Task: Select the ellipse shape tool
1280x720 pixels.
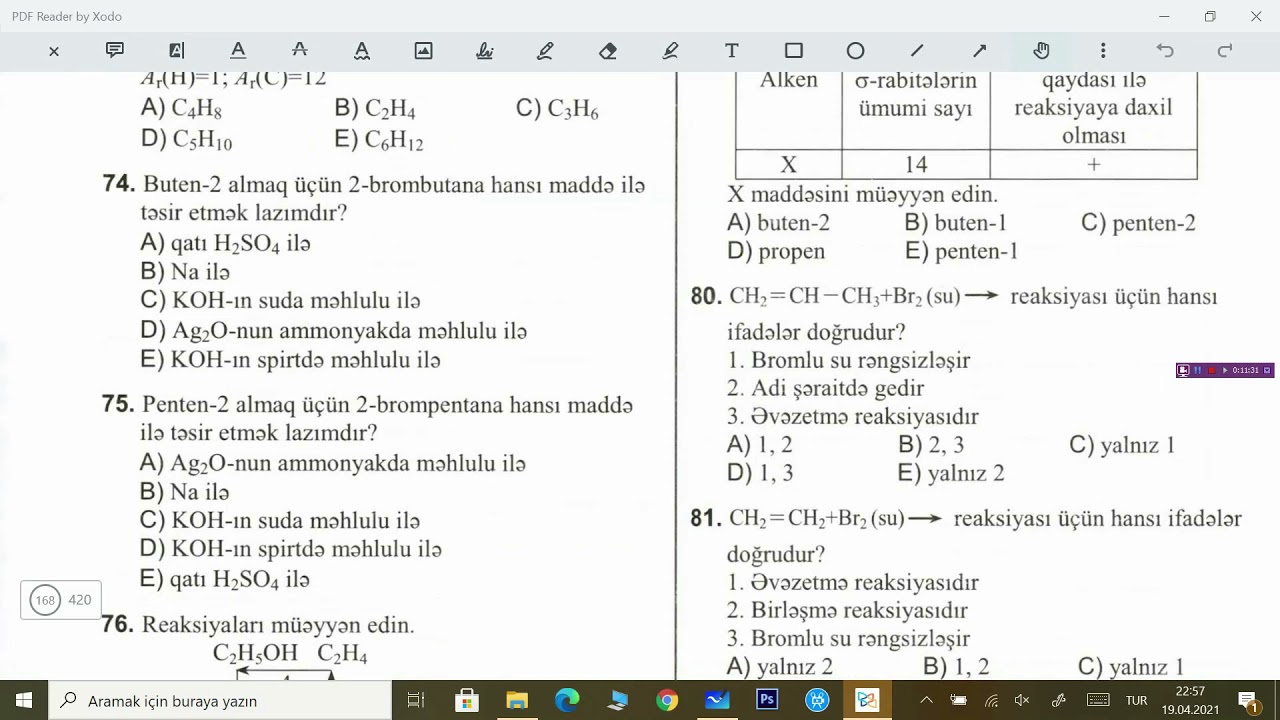Action: [856, 50]
